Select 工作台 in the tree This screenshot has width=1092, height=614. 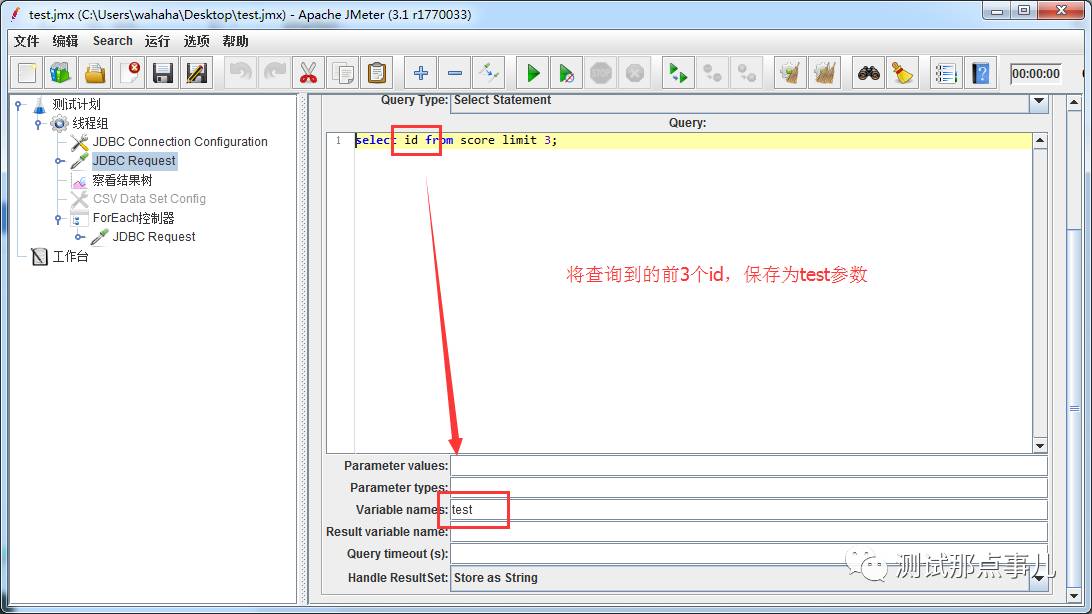tap(70, 256)
